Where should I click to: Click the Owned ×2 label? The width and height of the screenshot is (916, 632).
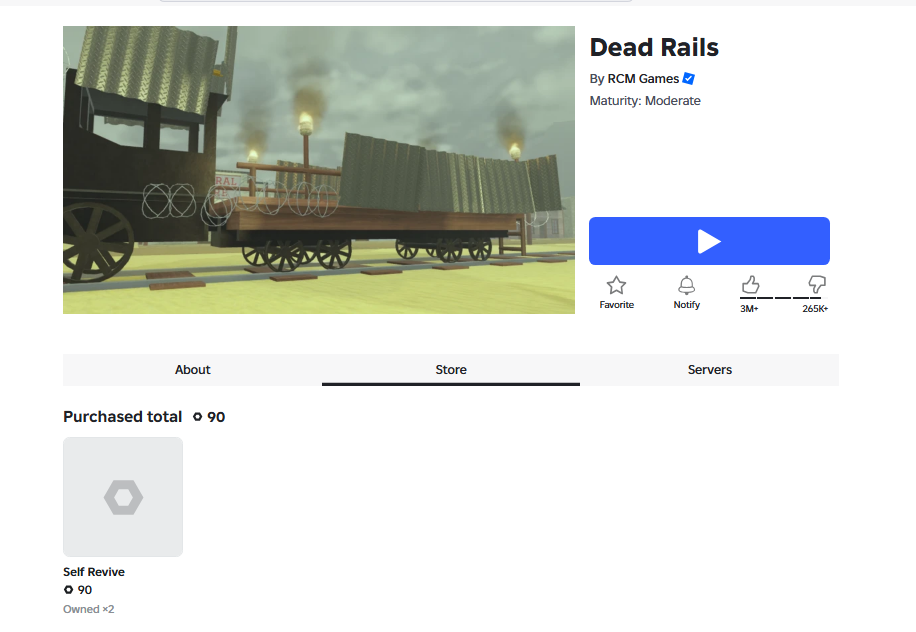coord(89,609)
